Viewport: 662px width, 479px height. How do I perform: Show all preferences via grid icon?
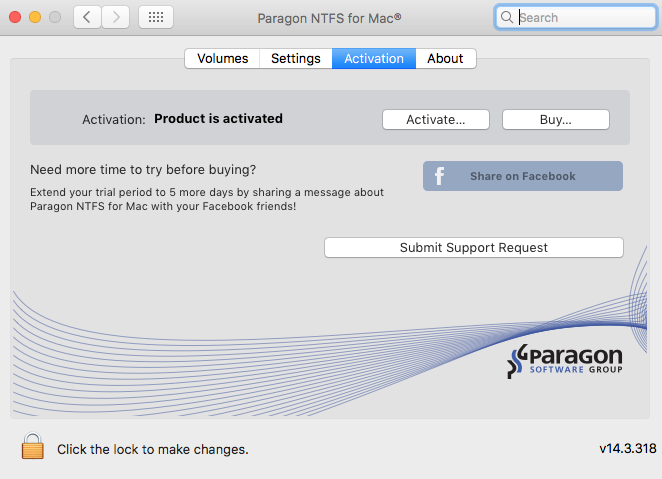point(156,17)
